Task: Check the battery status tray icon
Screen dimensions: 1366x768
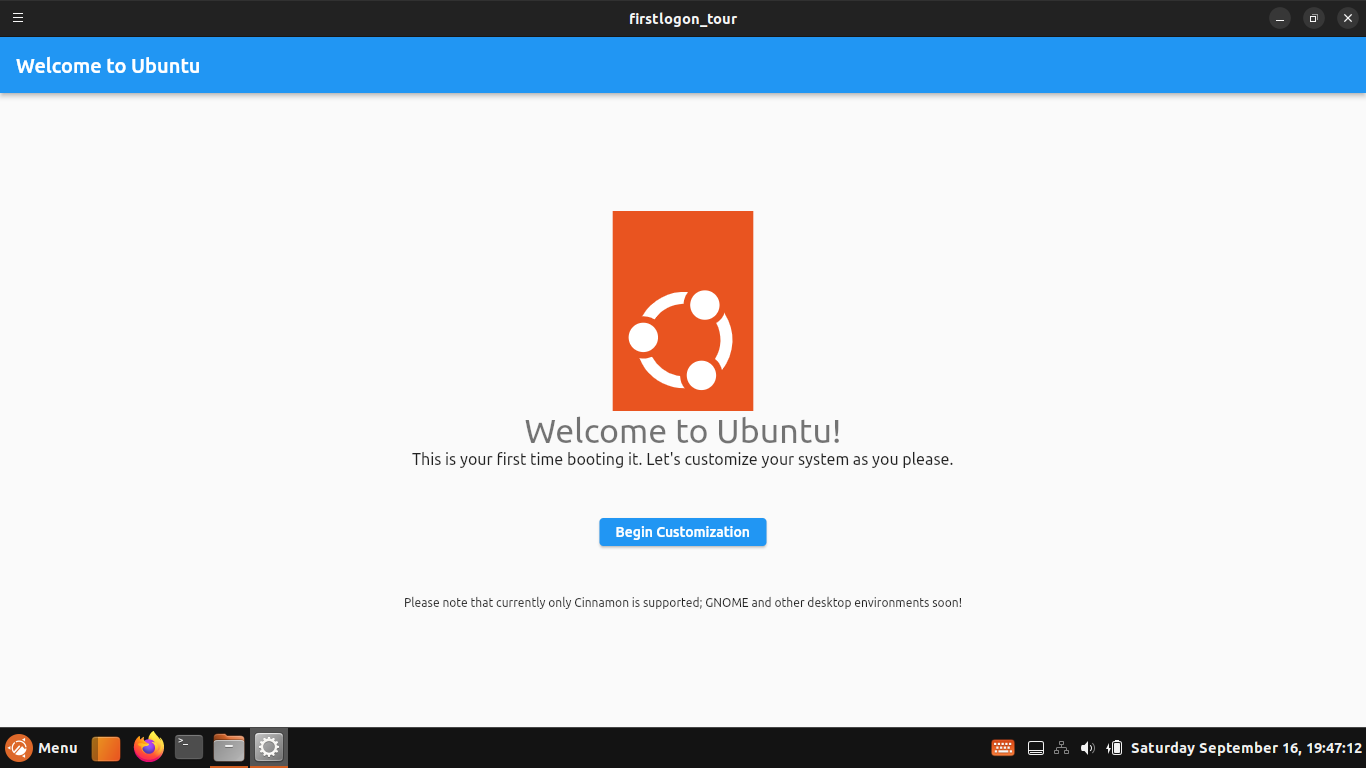Action: coord(1114,748)
